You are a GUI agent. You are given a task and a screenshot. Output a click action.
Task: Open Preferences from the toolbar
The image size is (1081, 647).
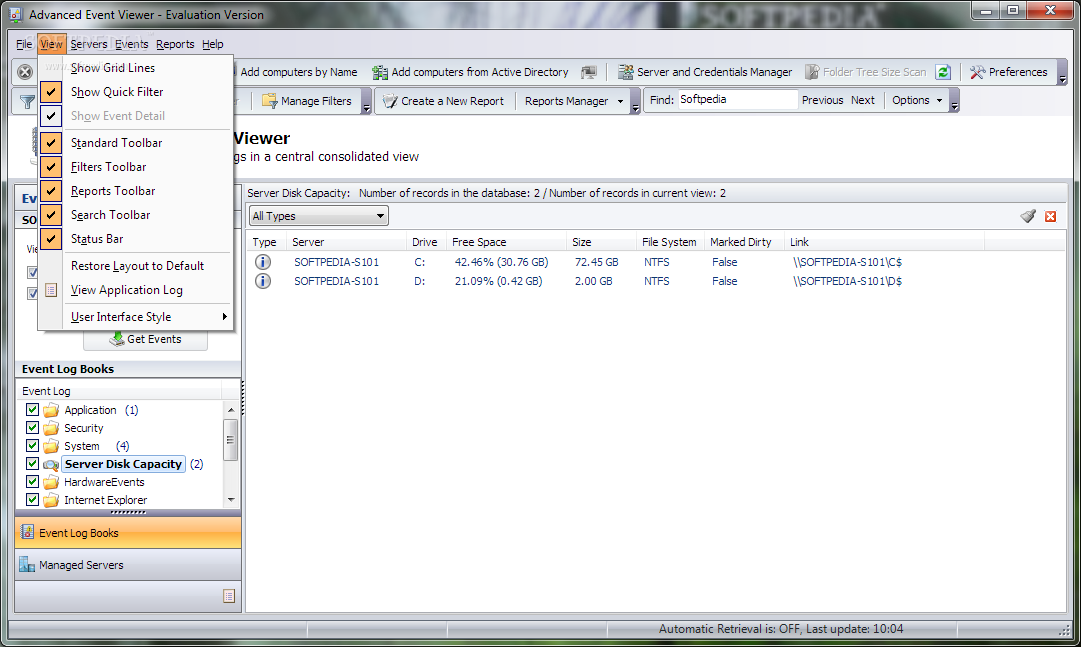coord(1009,72)
